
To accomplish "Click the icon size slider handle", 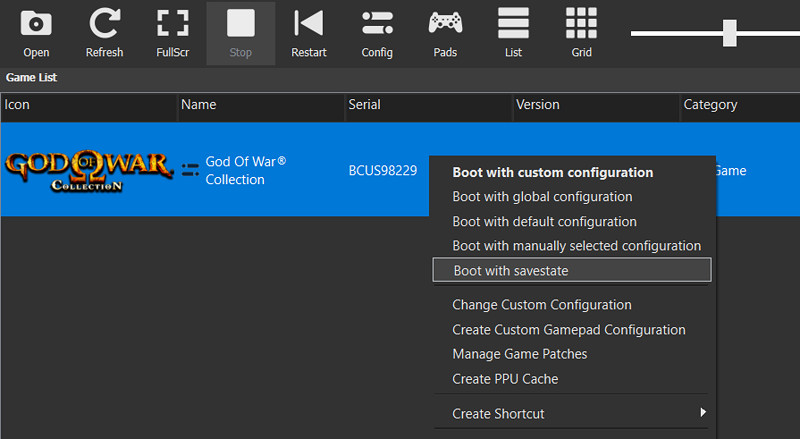I will 729,32.
